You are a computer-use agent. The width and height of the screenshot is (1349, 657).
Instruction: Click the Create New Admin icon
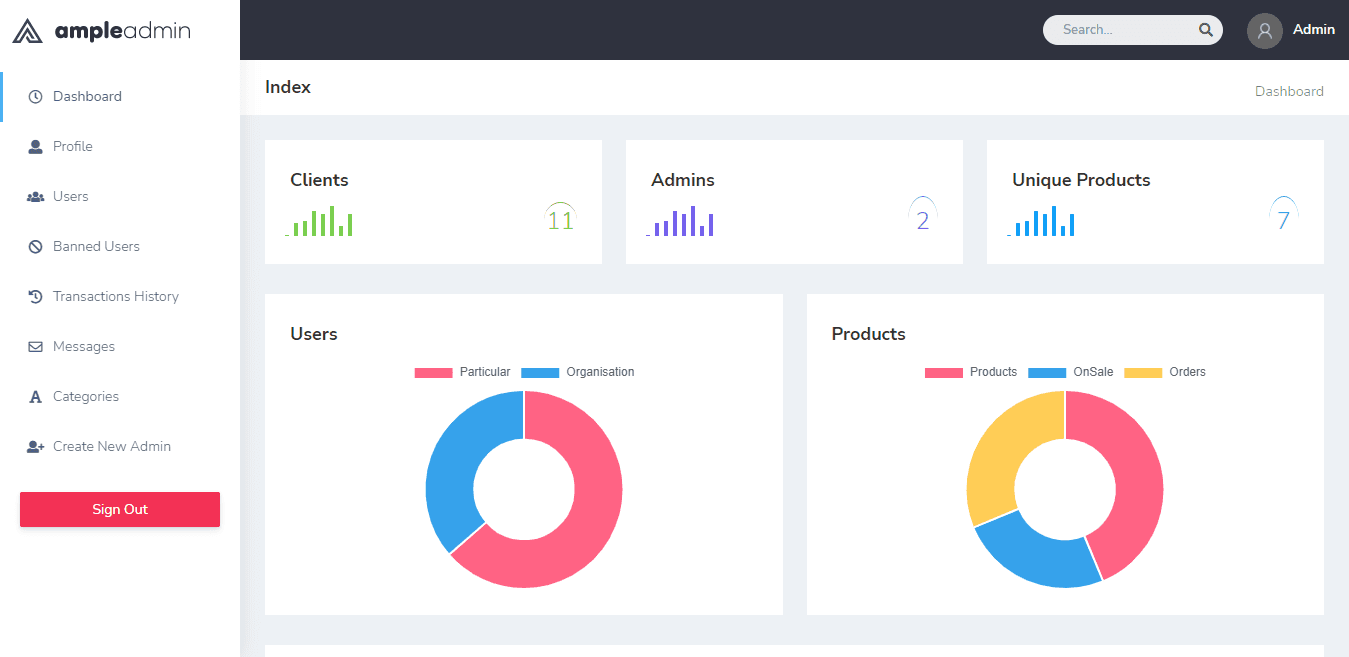pos(35,447)
